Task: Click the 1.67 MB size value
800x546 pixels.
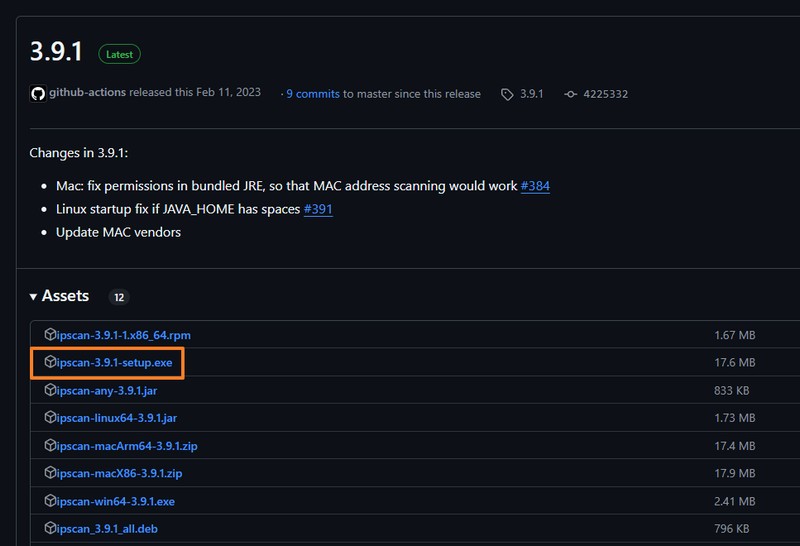Action: [x=735, y=335]
